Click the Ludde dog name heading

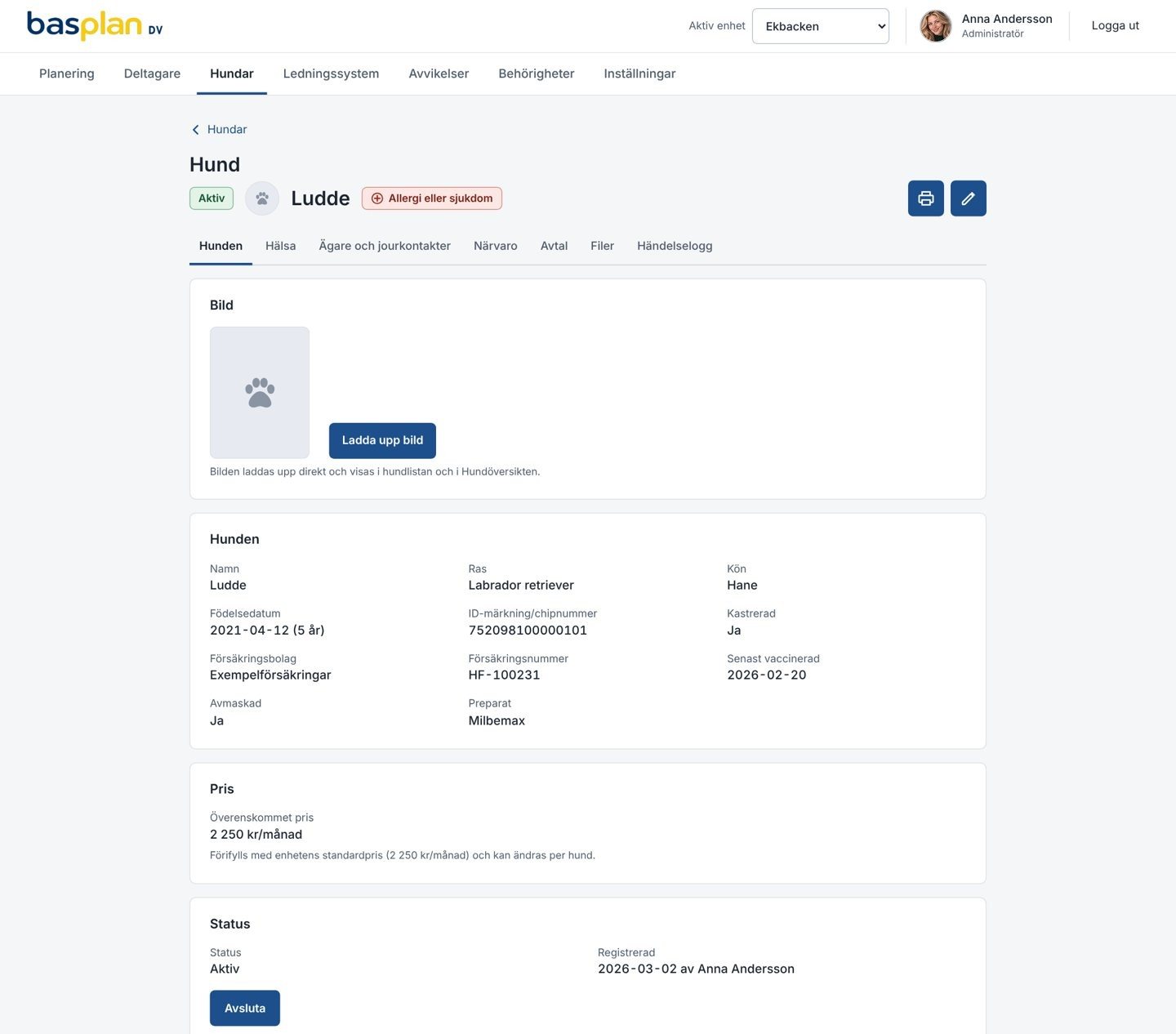pyautogui.click(x=320, y=198)
